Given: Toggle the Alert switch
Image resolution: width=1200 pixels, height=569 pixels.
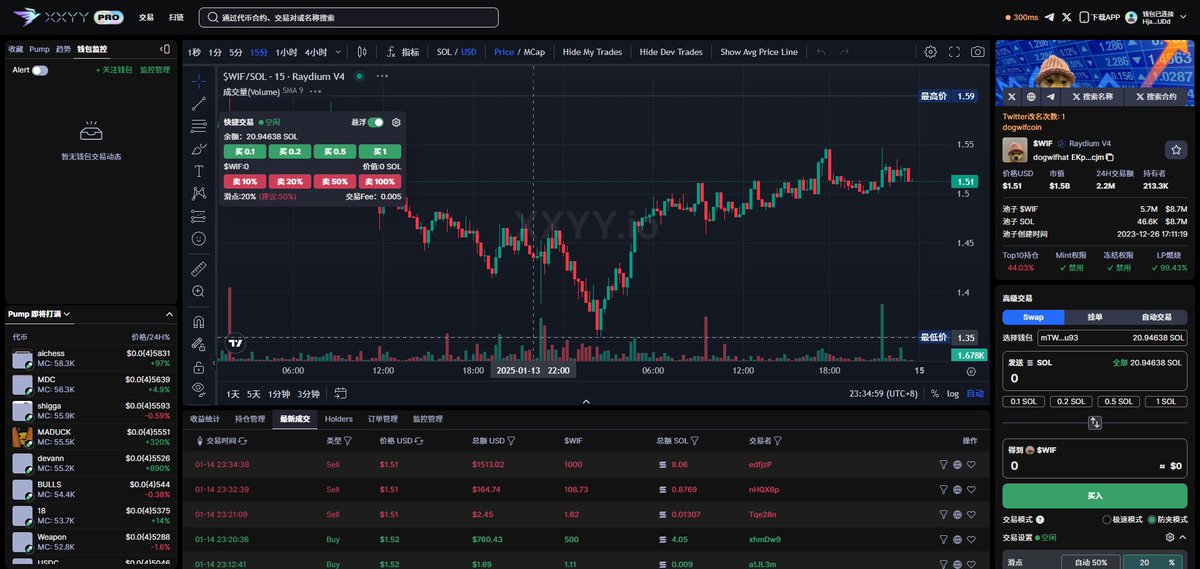Looking at the screenshot, I should [x=40, y=70].
